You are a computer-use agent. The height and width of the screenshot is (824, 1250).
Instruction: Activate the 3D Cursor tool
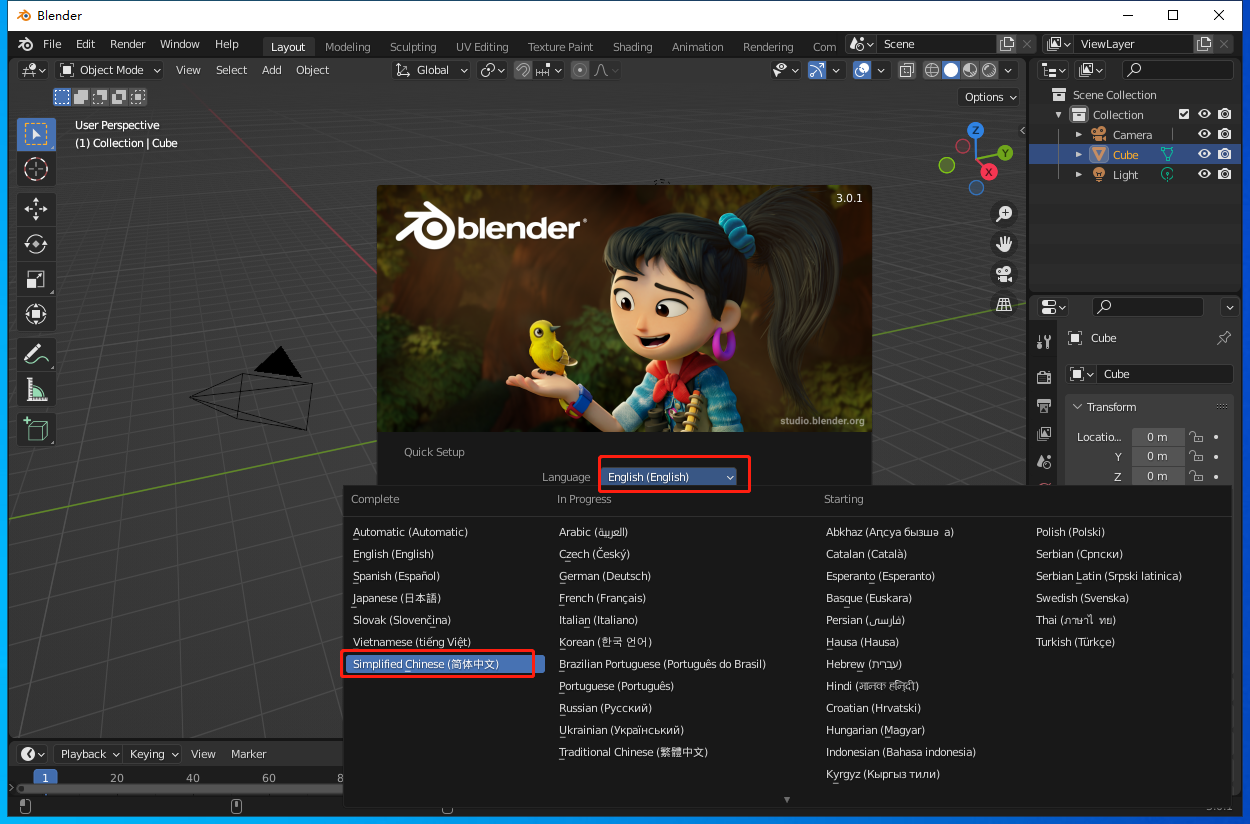[36, 169]
